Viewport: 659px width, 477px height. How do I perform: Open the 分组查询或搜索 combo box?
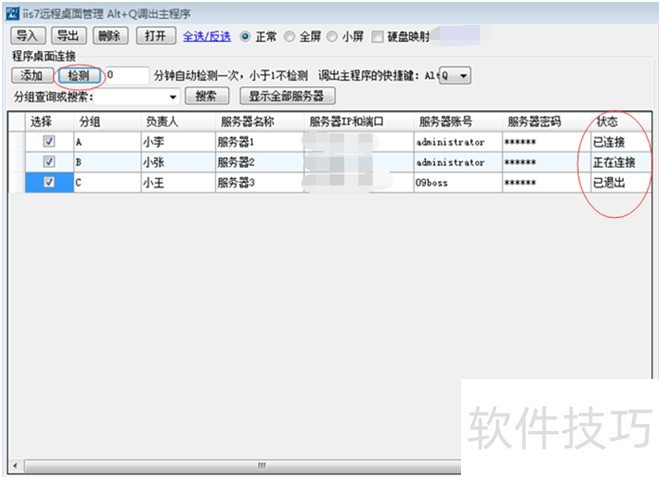pos(137,97)
